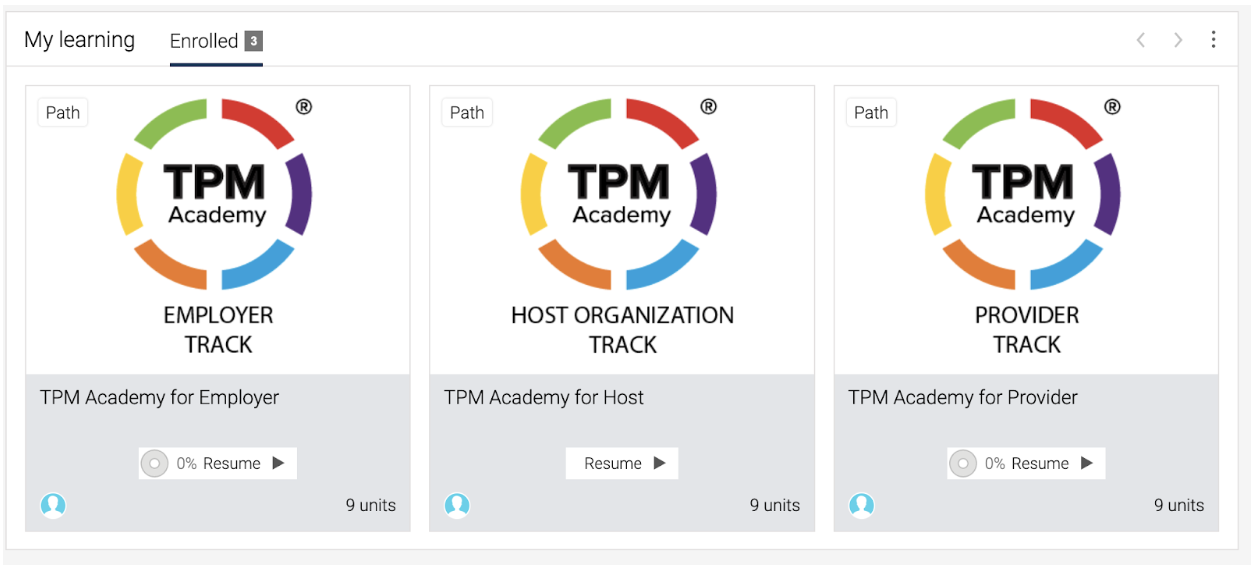Open the TPM Academy for Host title

tap(544, 397)
